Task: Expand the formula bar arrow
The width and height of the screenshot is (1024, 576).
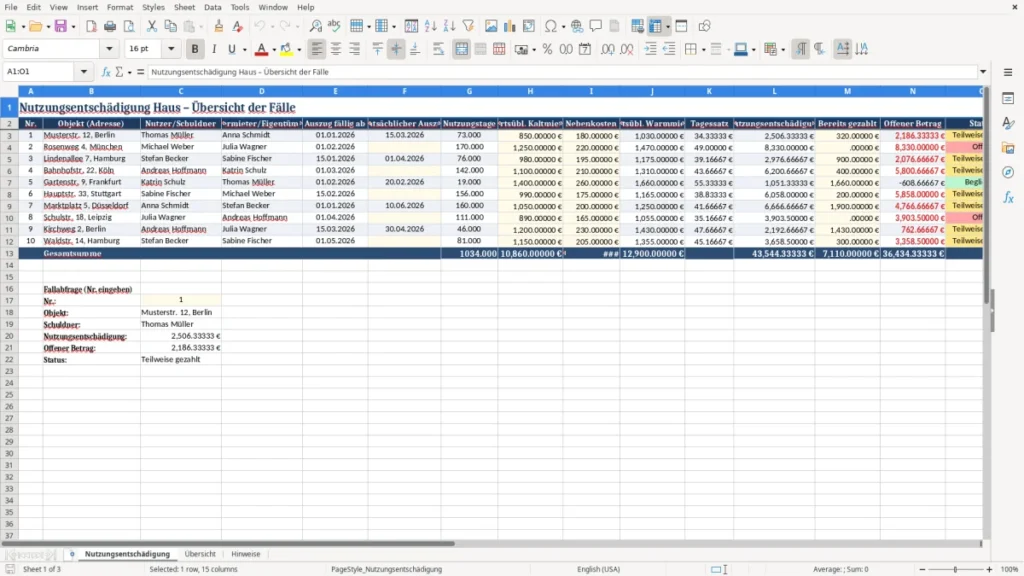Action: pyautogui.click(x=983, y=72)
